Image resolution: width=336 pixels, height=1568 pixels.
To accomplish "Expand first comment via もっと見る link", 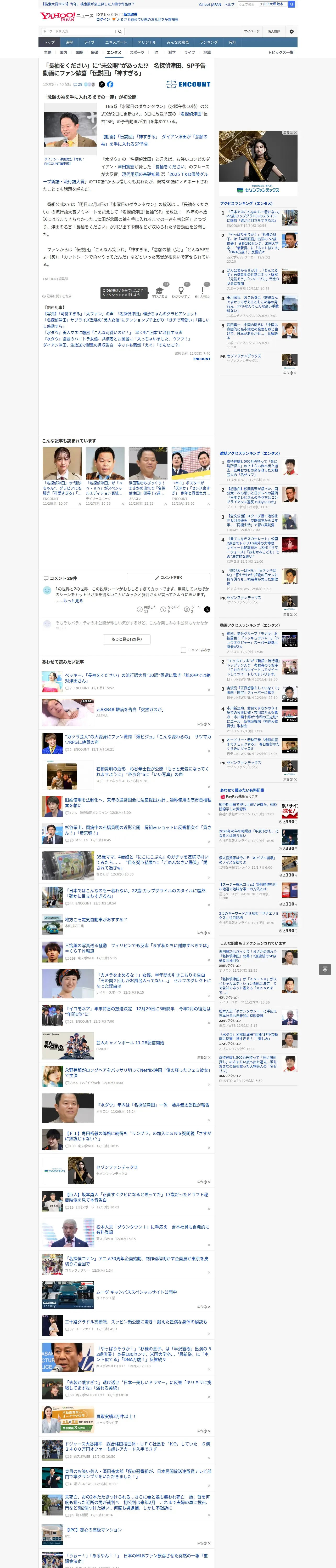I will [x=73, y=601].
